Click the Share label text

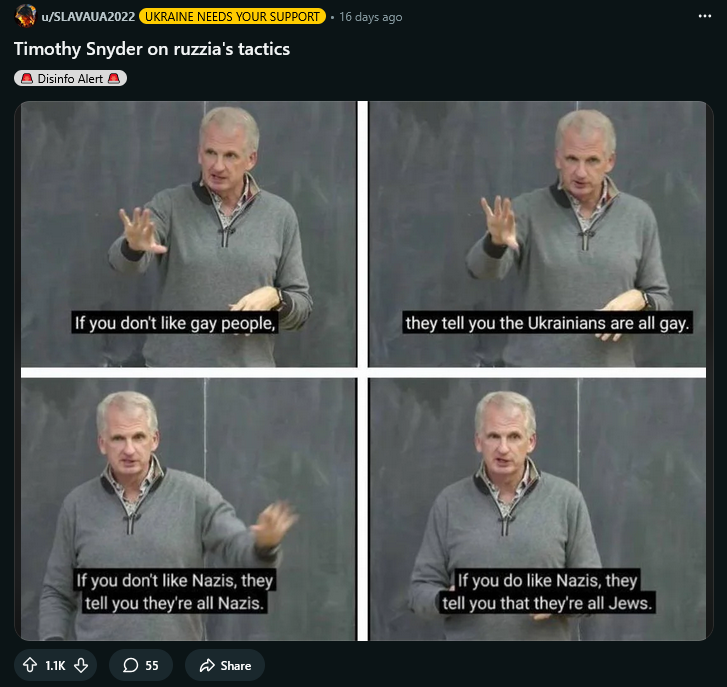236,666
